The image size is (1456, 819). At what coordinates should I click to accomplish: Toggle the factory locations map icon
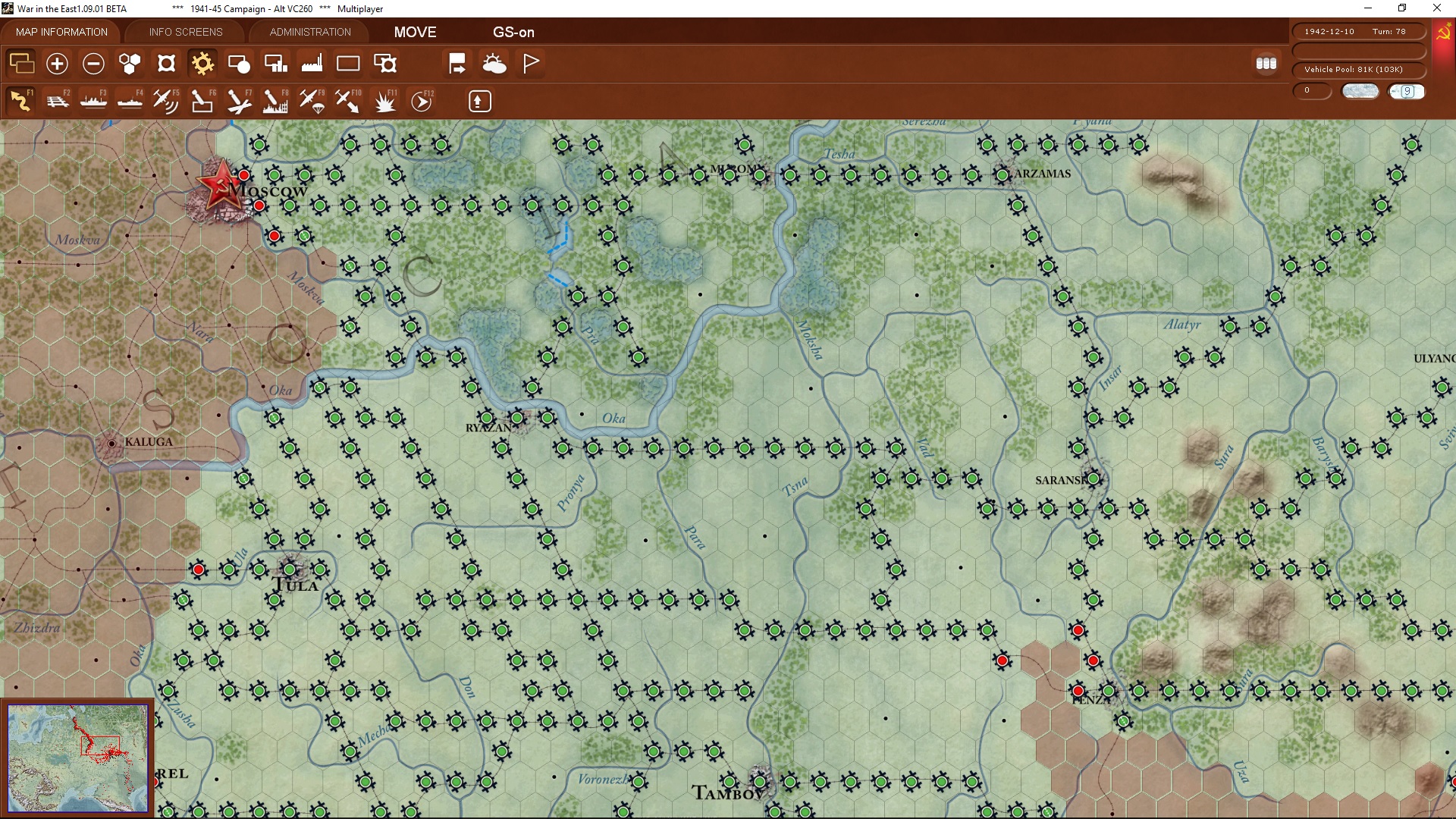[x=312, y=64]
